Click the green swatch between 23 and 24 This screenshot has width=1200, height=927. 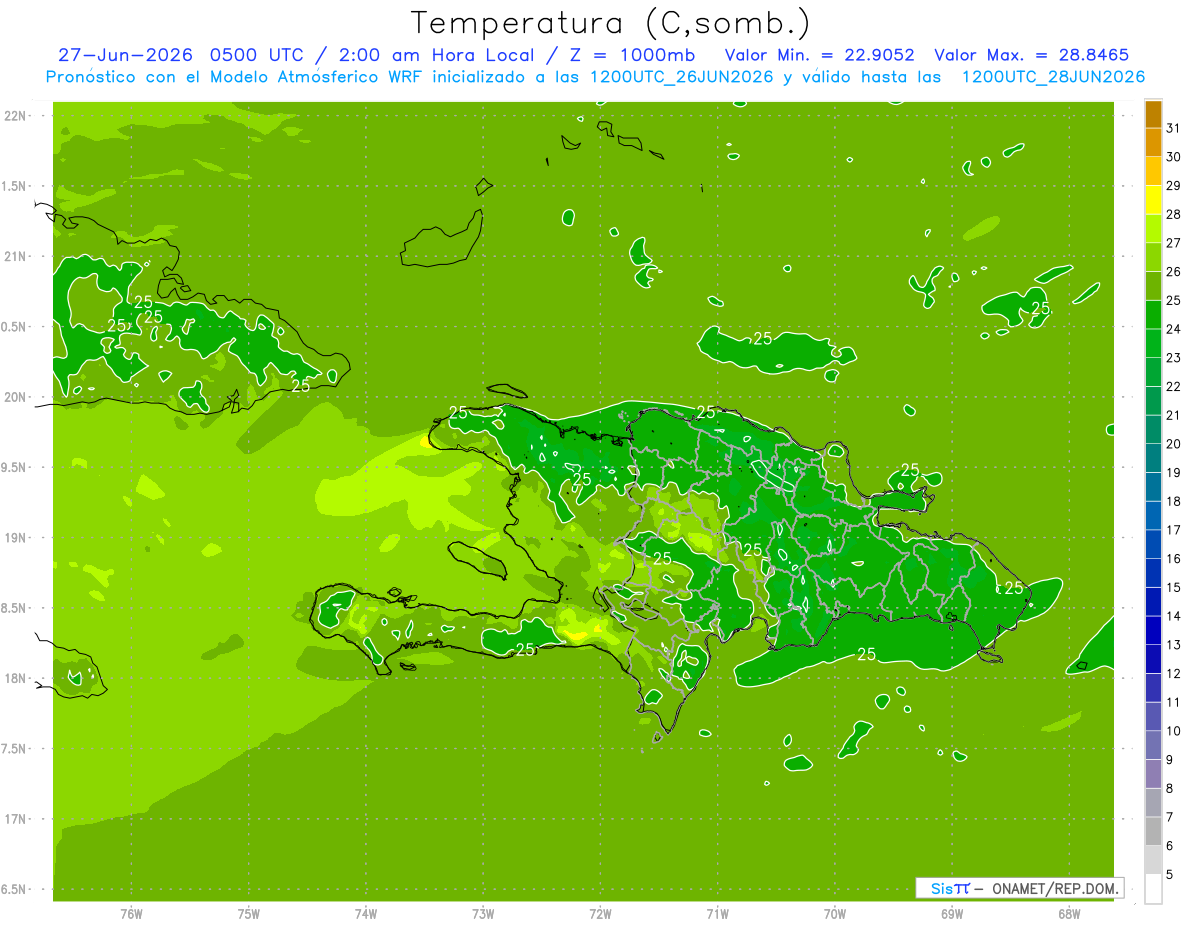[1153, 344]
